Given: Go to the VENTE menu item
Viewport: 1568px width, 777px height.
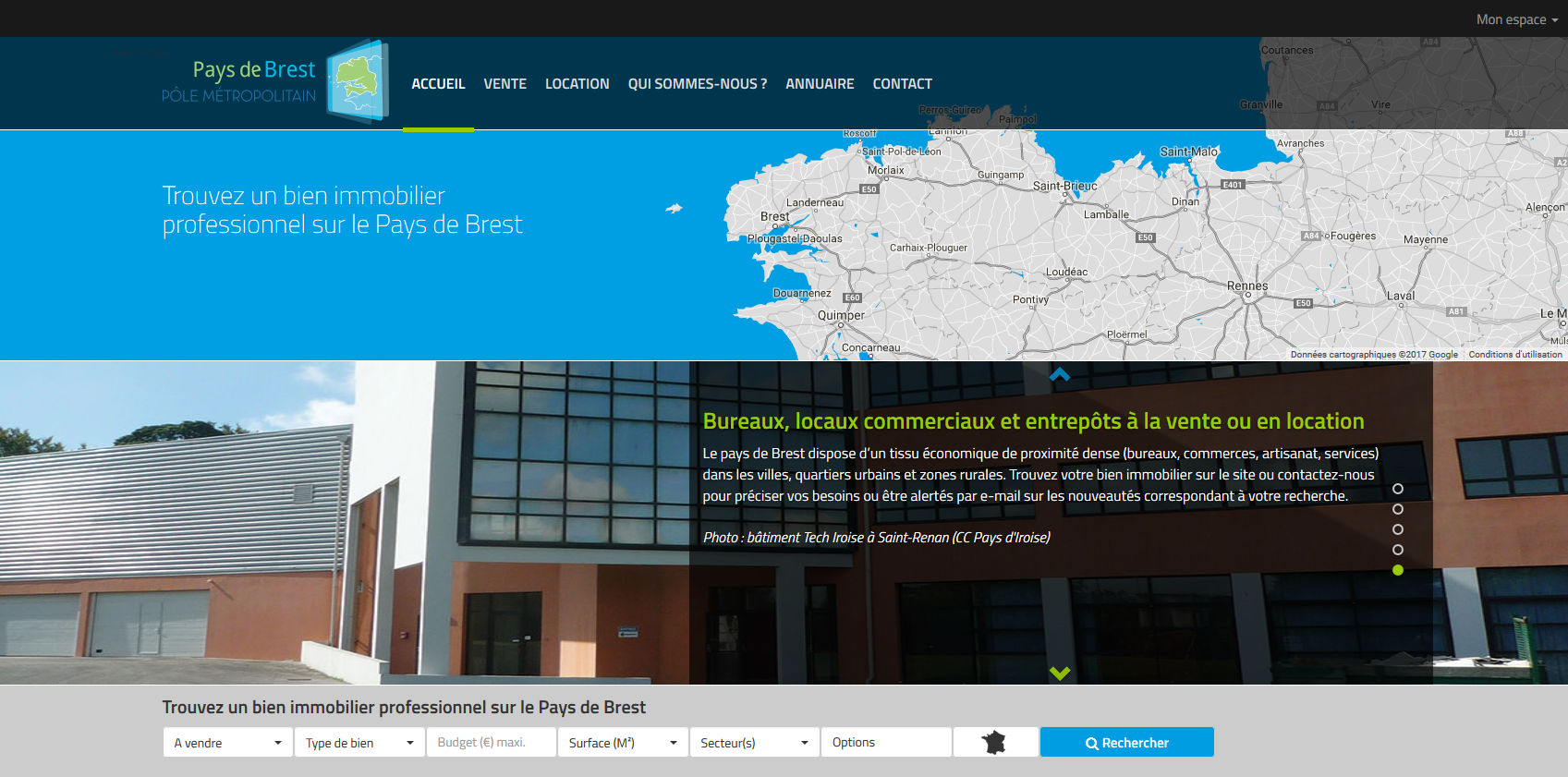Looking at the screenshot, I should (504, 84).
